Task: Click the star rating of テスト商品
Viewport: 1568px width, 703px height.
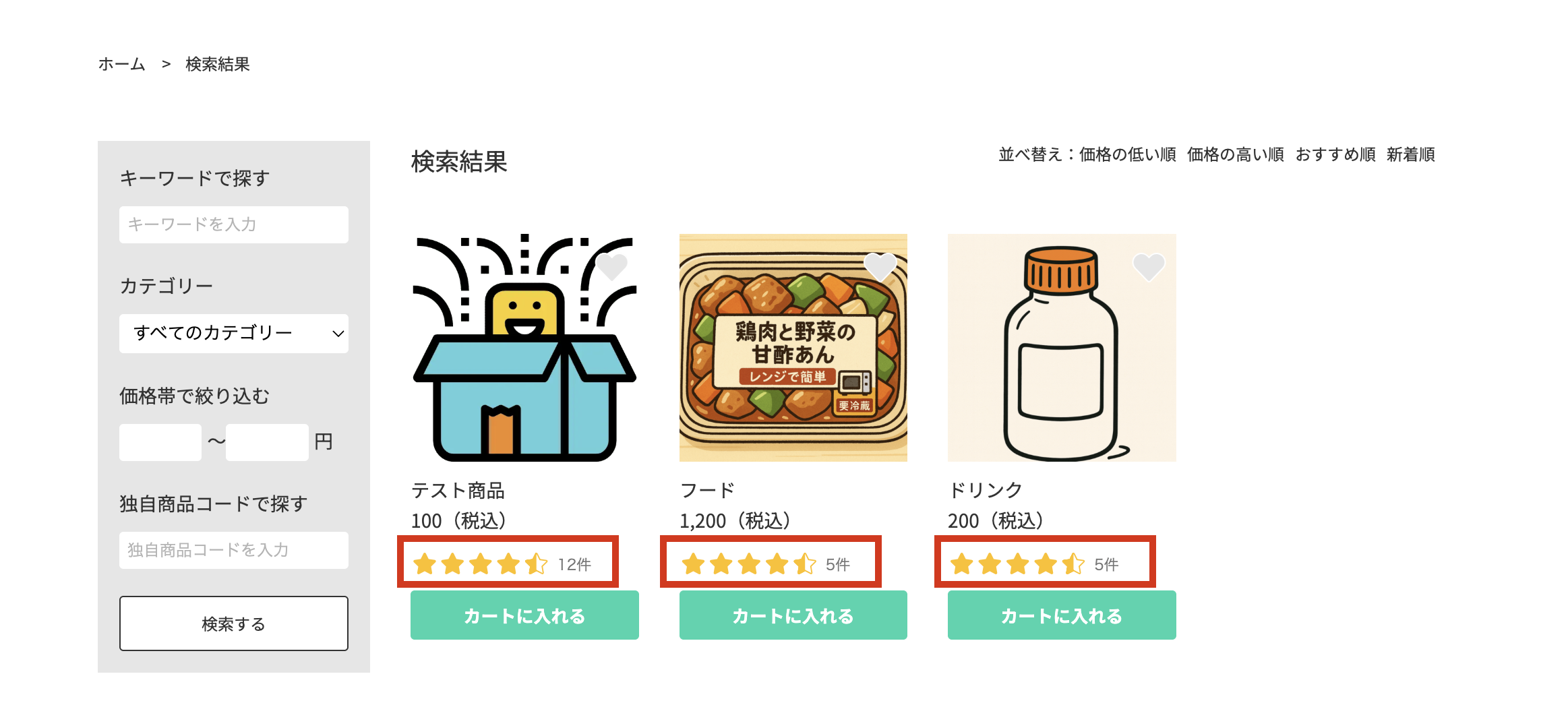Action: pos(480,563)
